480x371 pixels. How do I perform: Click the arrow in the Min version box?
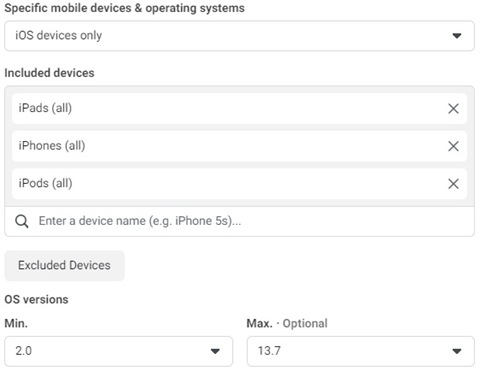pos(215,351)
